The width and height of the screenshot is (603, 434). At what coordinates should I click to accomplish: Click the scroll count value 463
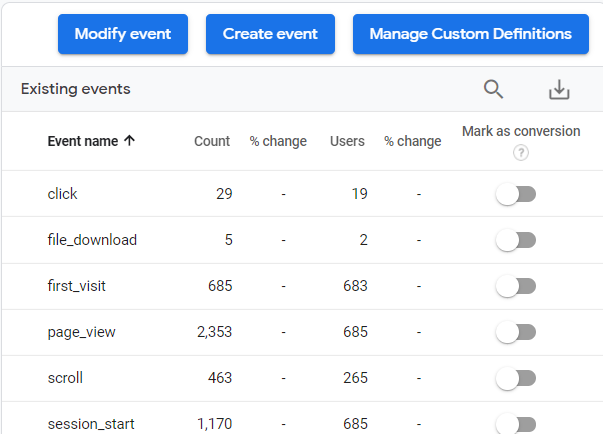coord(220,378)
